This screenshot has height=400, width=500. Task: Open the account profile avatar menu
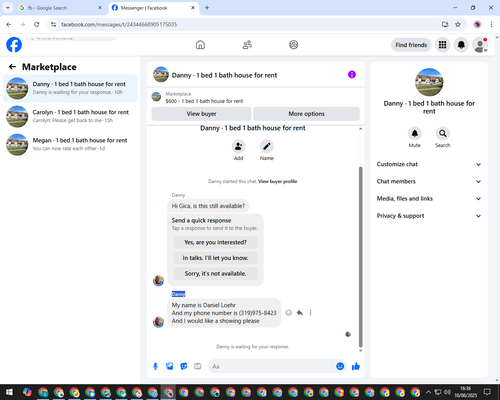480,45
